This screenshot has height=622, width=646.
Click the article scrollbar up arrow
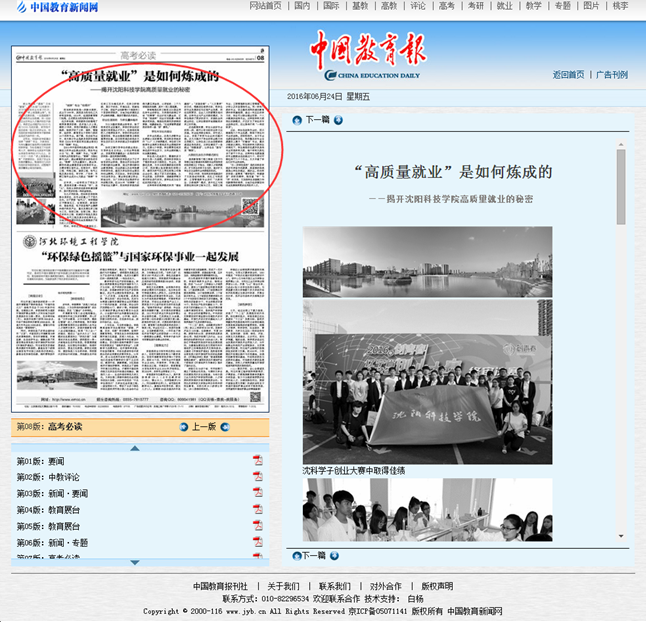[621, 145]
